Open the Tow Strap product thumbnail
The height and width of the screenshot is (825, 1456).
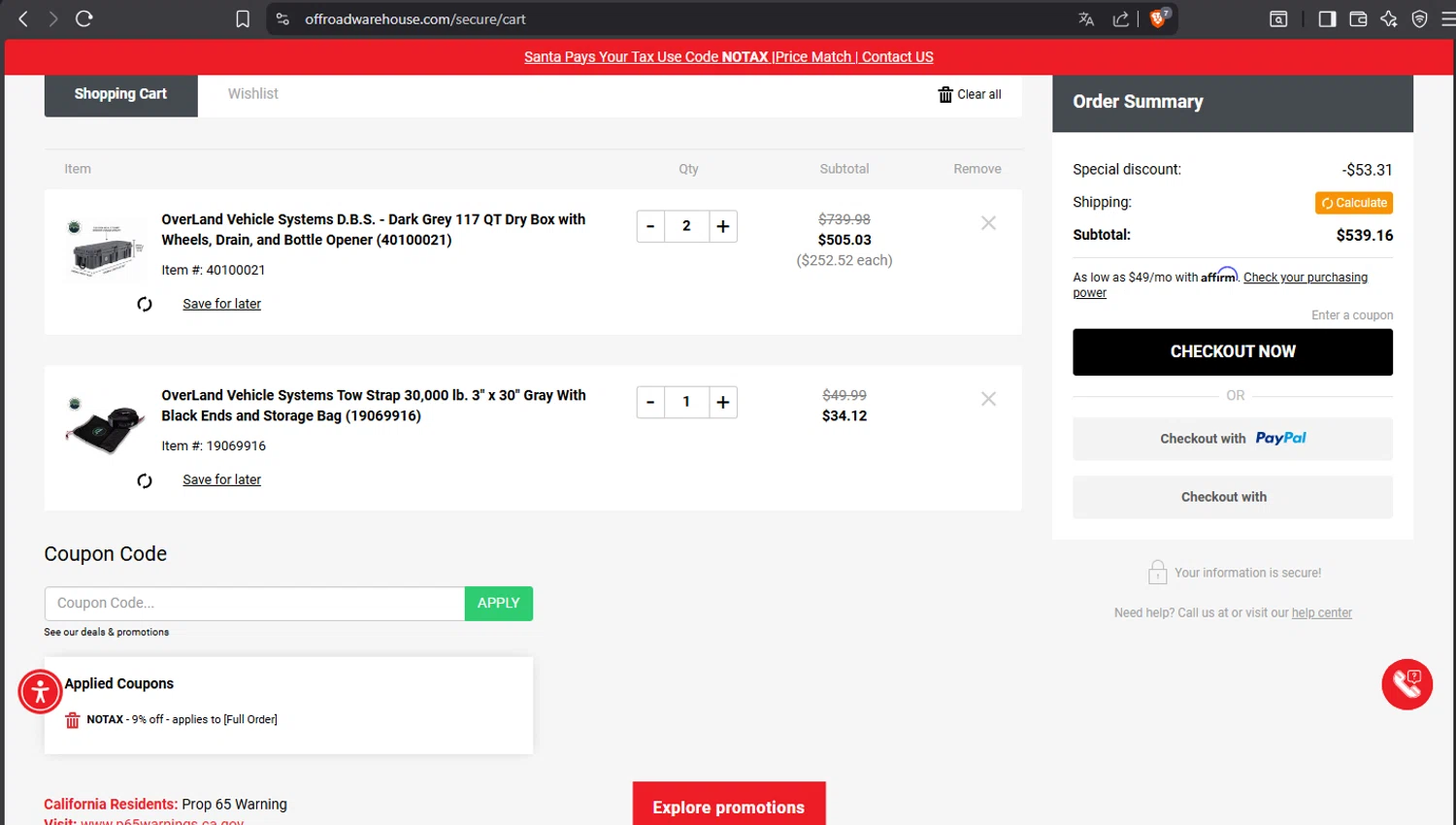click(104, 425)
